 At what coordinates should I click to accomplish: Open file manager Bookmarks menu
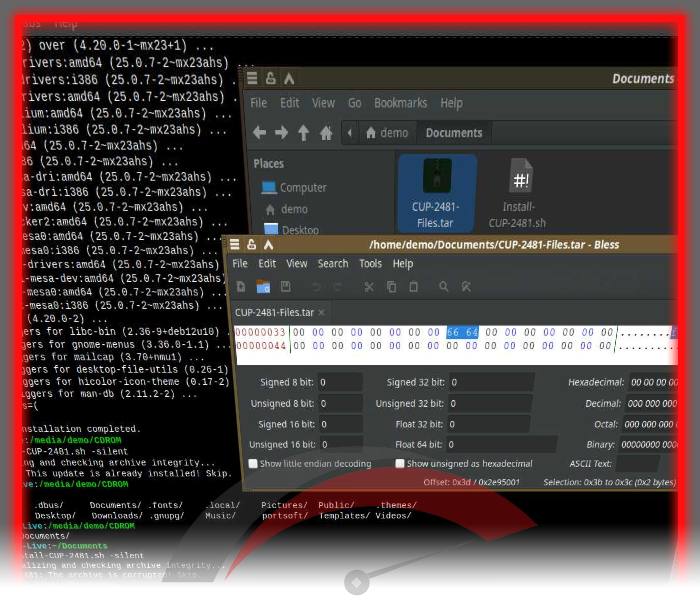400,103
